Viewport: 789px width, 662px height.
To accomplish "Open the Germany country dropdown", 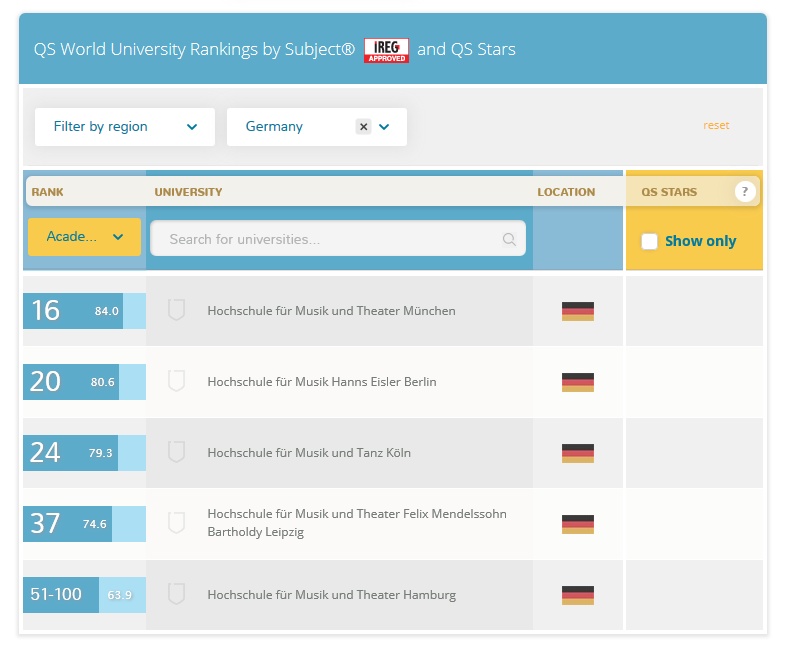I will [x=317, y=127].
